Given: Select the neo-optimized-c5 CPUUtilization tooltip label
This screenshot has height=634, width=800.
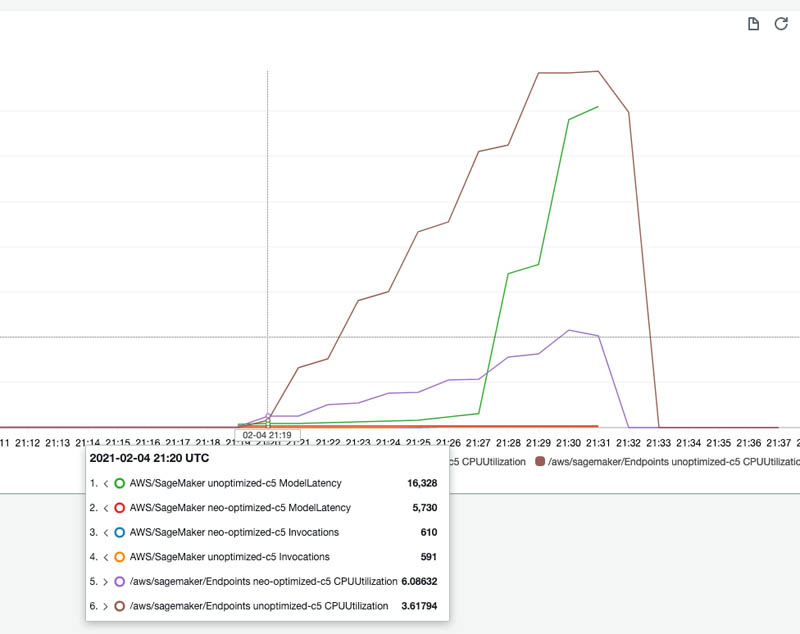Looking at the screenshot, I should 263,581.
